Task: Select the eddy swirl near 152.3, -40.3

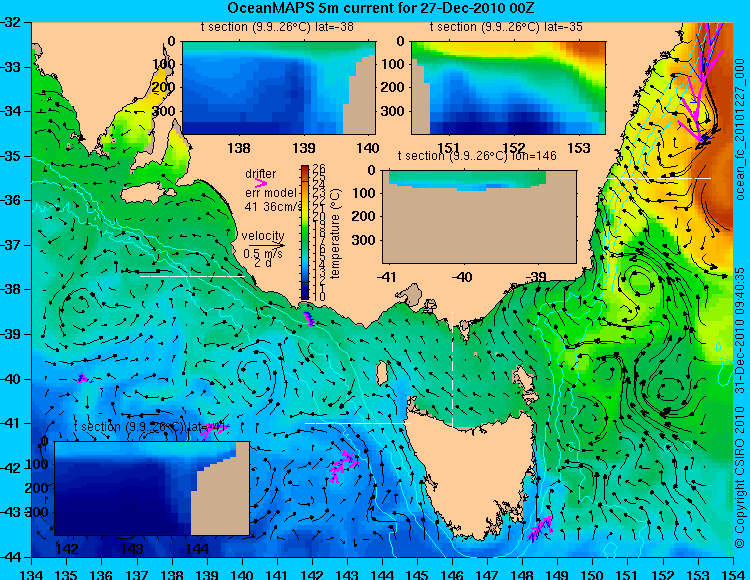Action: point(673,390)
